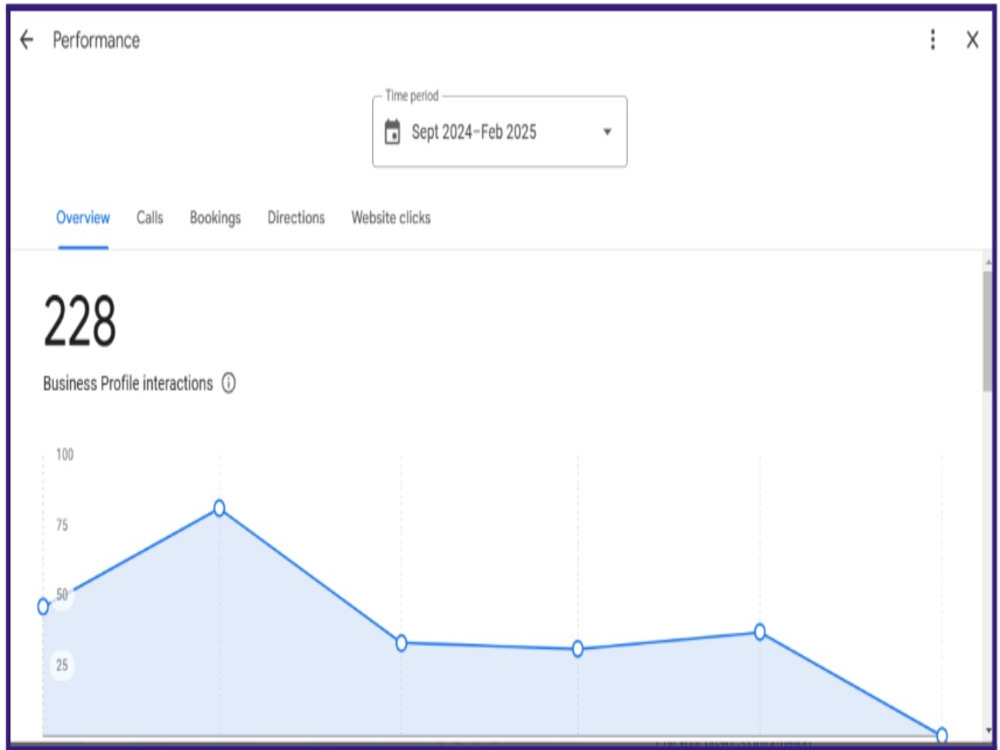Select the Directions tab
The height and width of the screenshot is (750, 1000).
[x=296, y=218]
